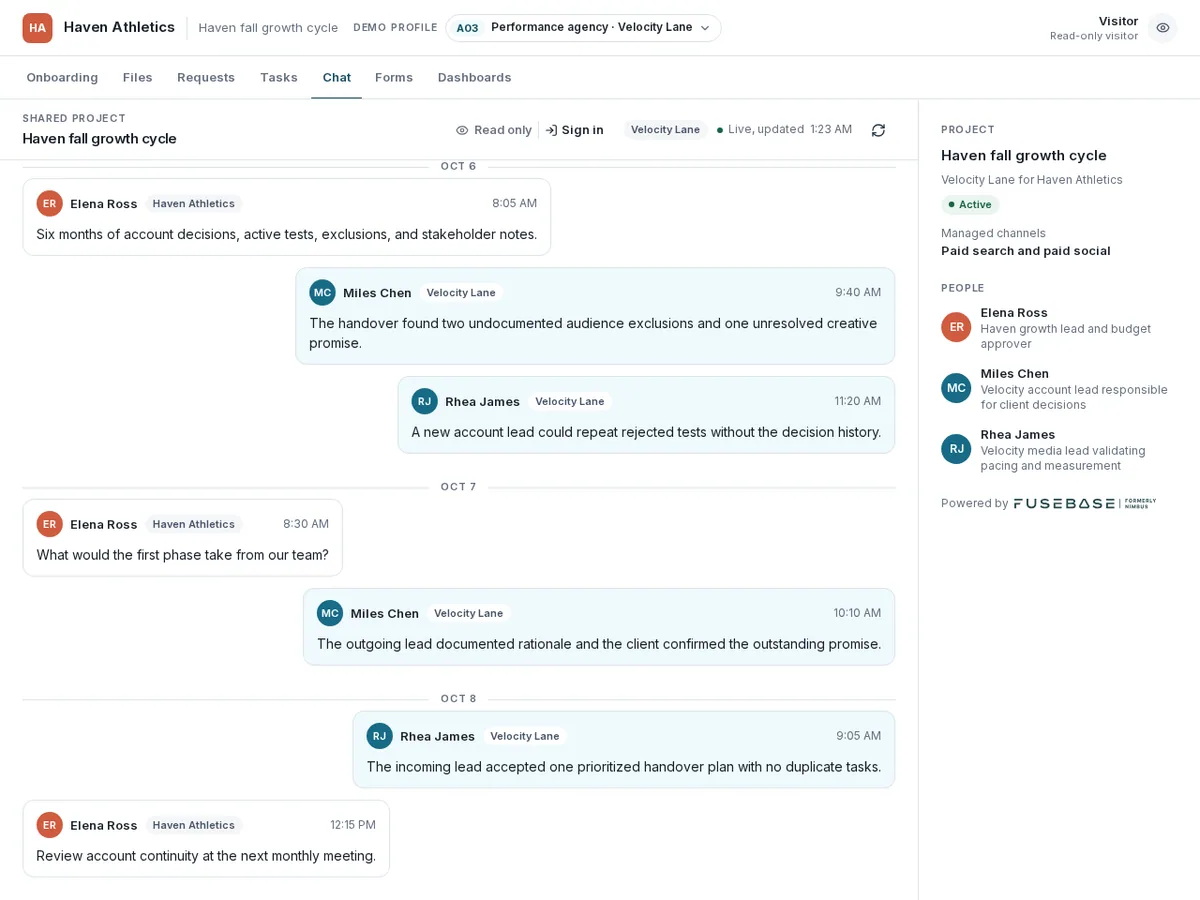Click the Read only eye icon

click(462, 130)
